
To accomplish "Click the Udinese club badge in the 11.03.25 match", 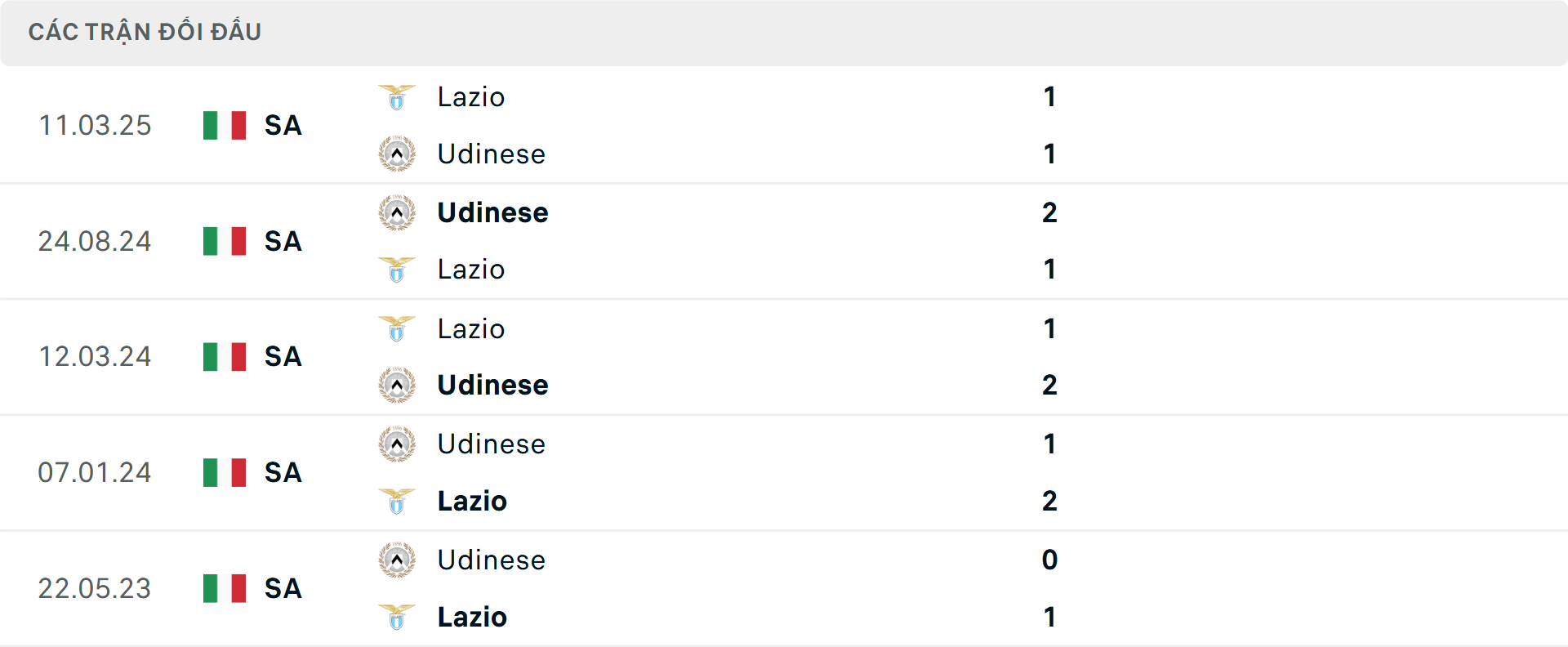I will pyautogui.click(x=397, y=154).
